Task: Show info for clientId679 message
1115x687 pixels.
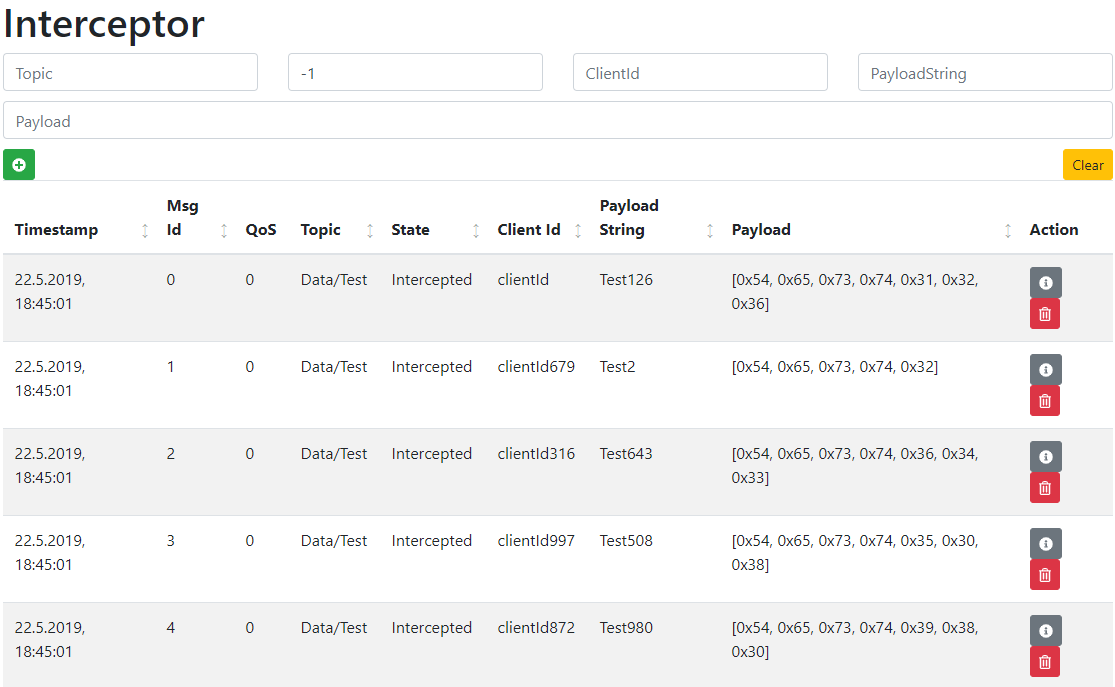Action: coord(1045,370)
